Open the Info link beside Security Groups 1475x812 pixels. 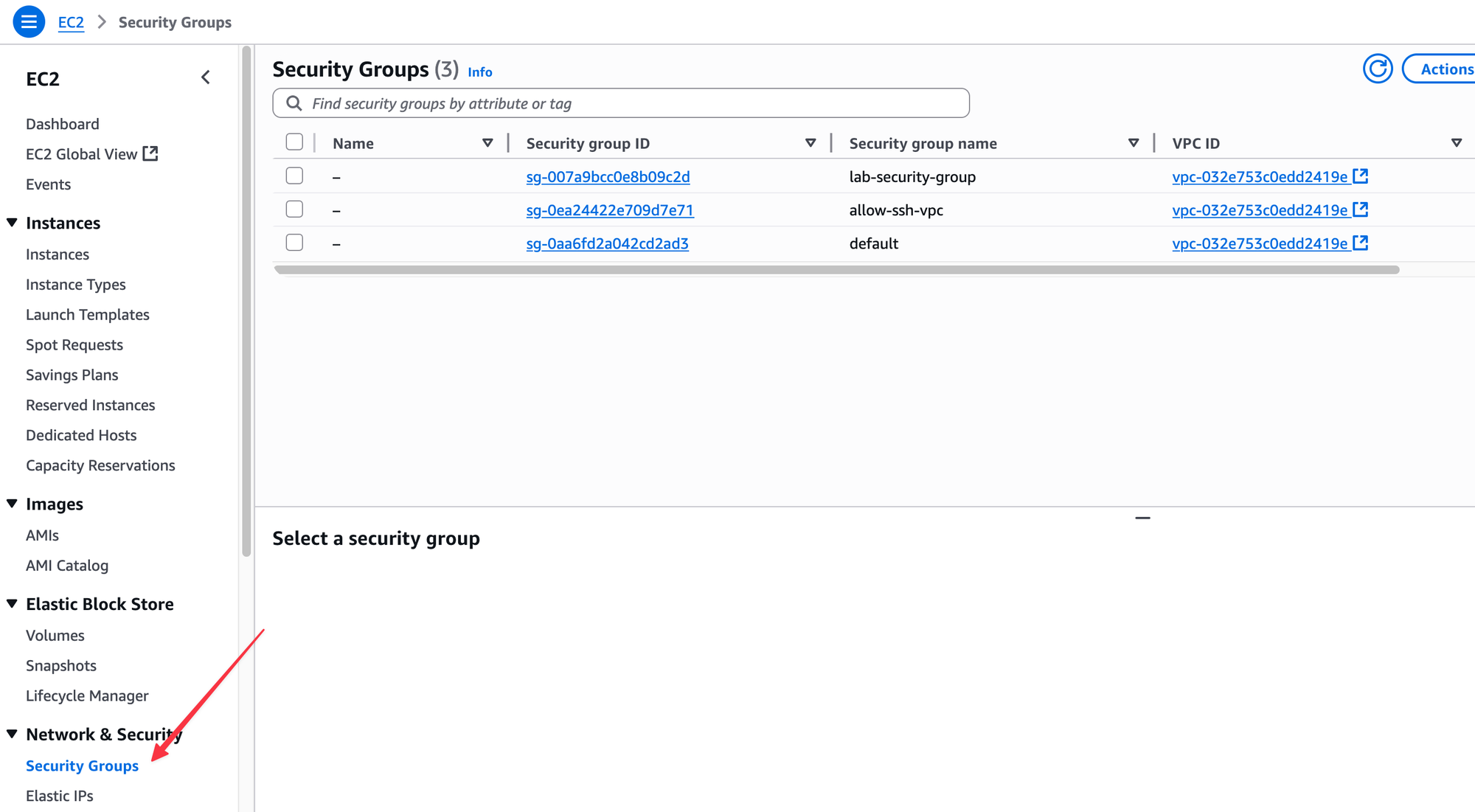tap(480, 72)
